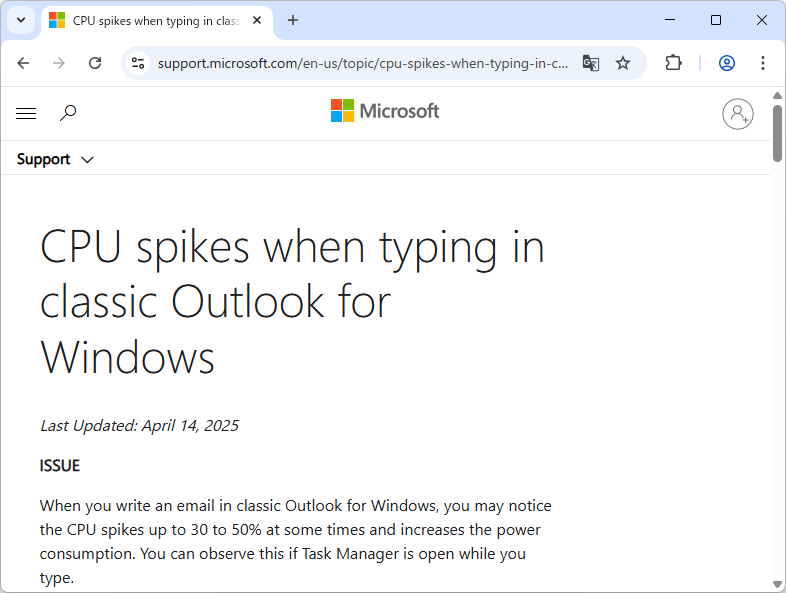
Task: Click the translate page icon
Action: tap(591, 63)
